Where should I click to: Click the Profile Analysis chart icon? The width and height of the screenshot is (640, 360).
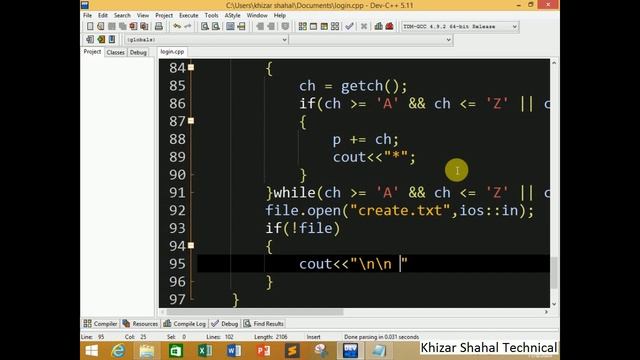[x=378, y=27]
